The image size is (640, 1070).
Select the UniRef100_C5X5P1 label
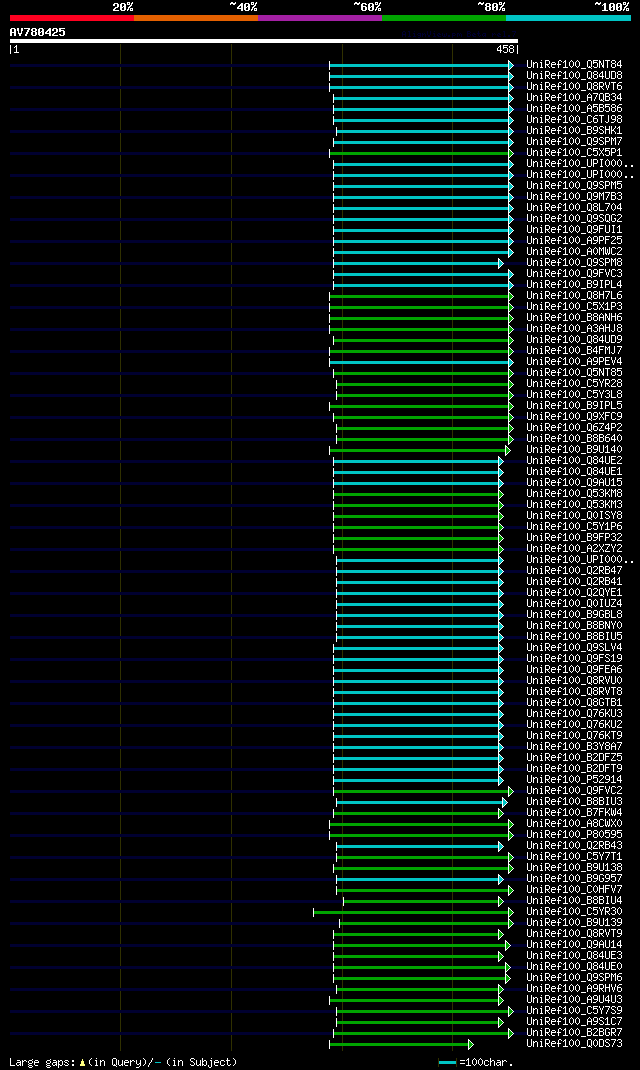[574, 153]
